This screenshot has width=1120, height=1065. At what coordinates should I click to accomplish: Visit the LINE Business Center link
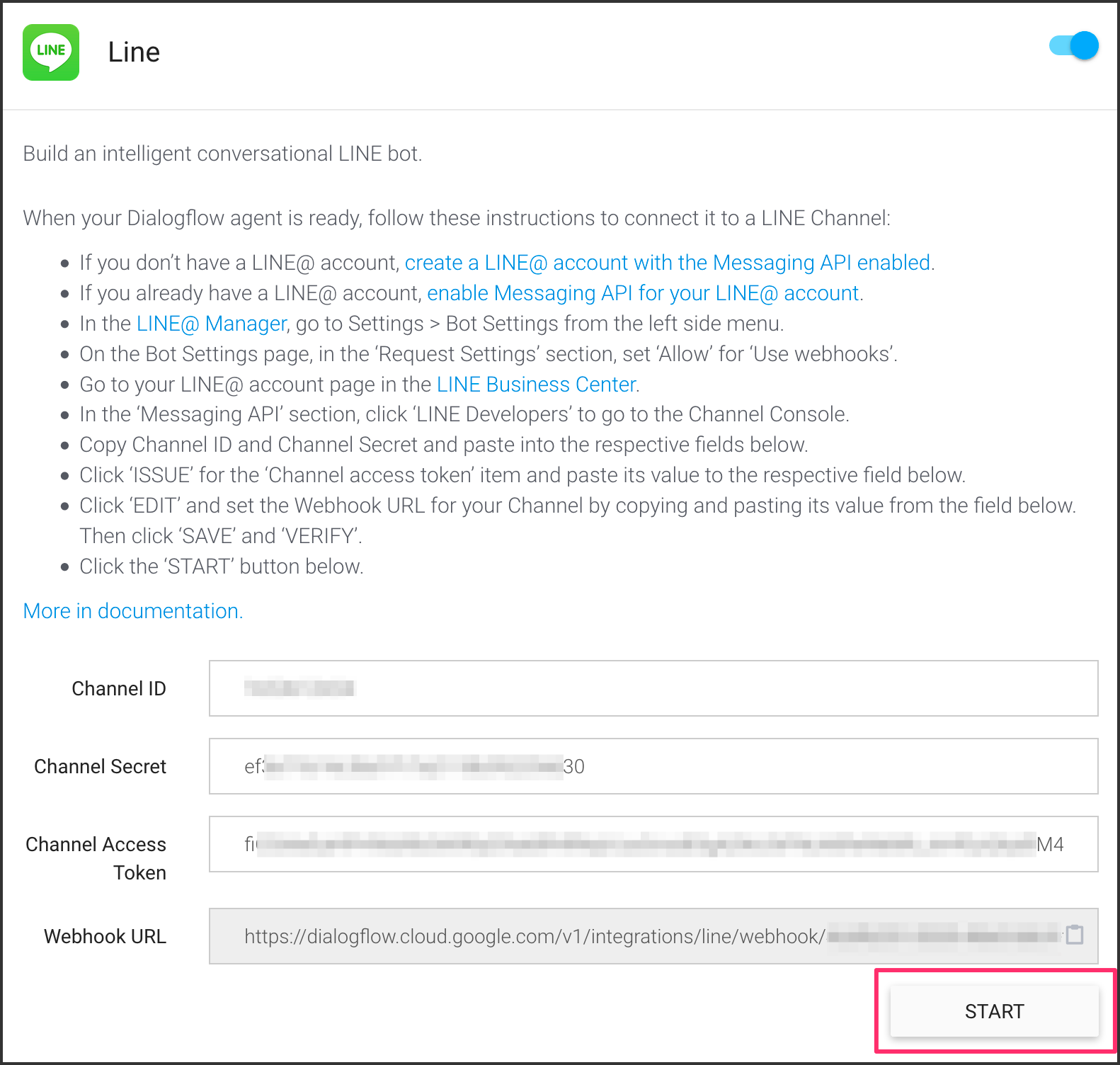[x=536, y=385]
